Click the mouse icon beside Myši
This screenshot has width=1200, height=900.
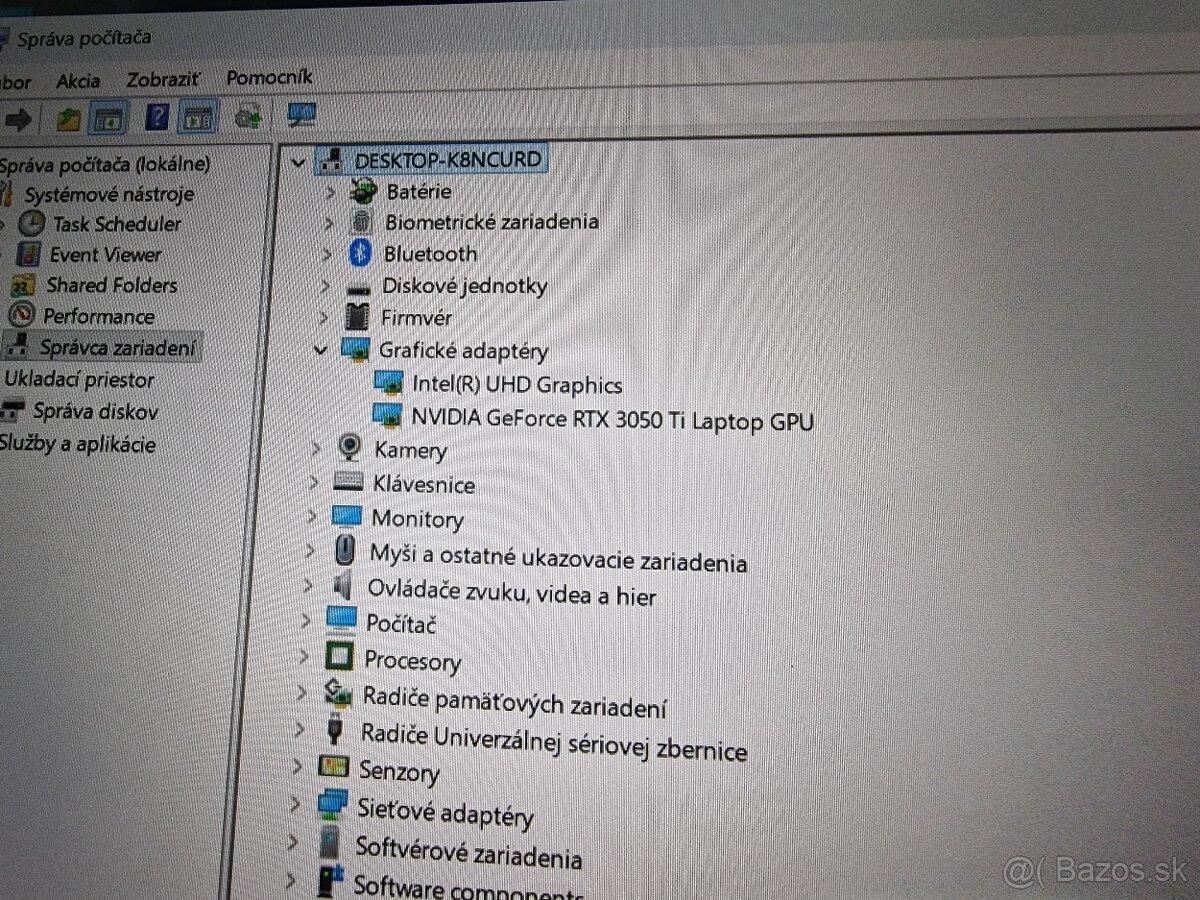click(344, 550)
